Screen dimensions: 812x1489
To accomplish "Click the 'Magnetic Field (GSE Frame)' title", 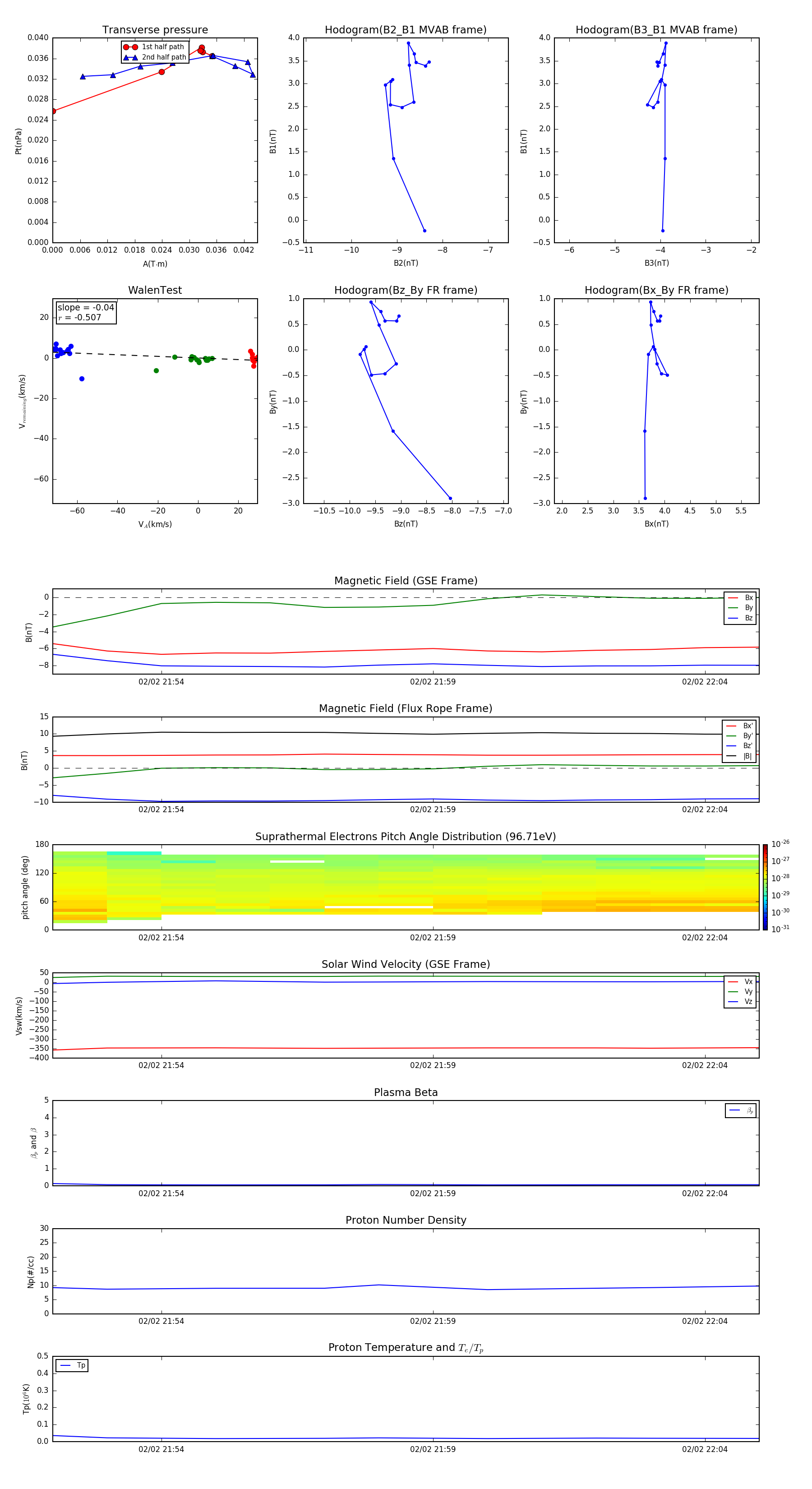I will (x=406, y=581).
